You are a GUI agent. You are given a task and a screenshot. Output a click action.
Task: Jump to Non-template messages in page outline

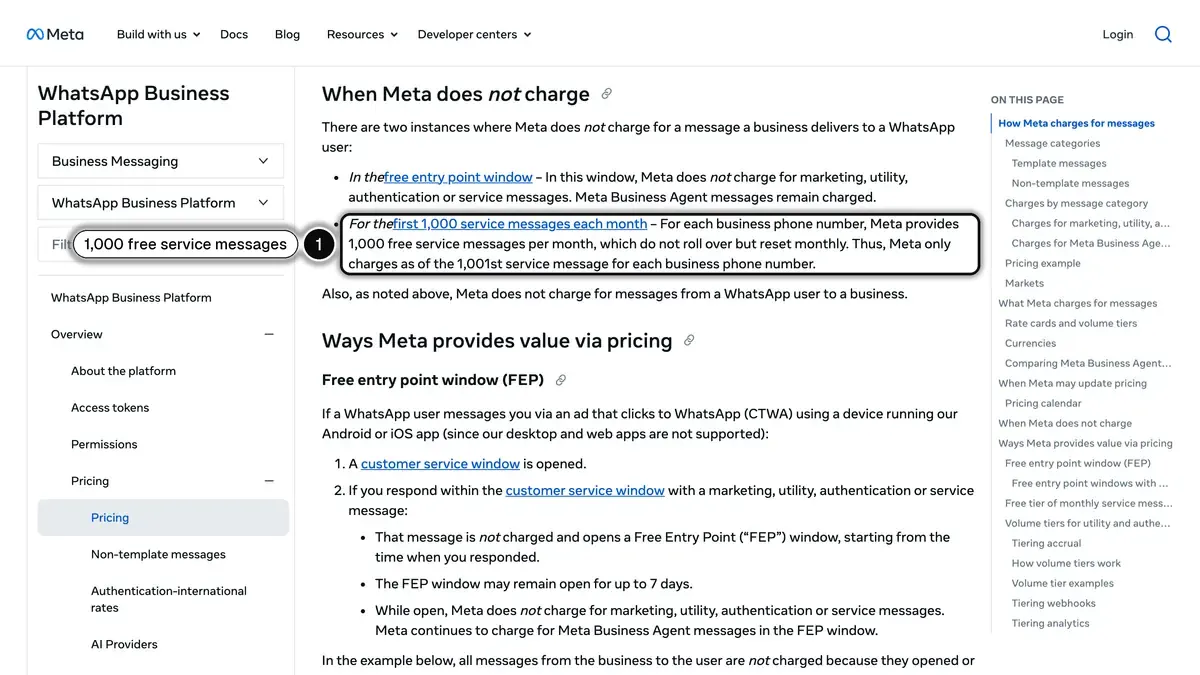point(1070,183)
